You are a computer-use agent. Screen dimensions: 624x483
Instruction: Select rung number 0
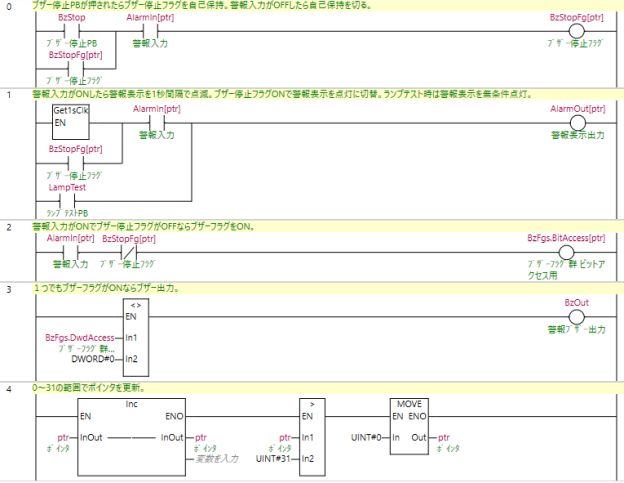9,7
